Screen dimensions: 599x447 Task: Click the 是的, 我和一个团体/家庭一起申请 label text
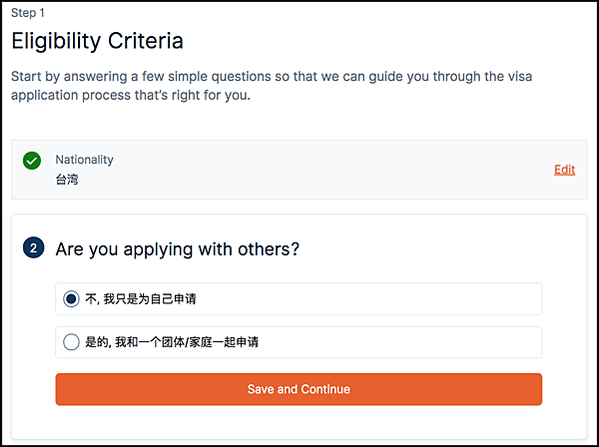172,342
